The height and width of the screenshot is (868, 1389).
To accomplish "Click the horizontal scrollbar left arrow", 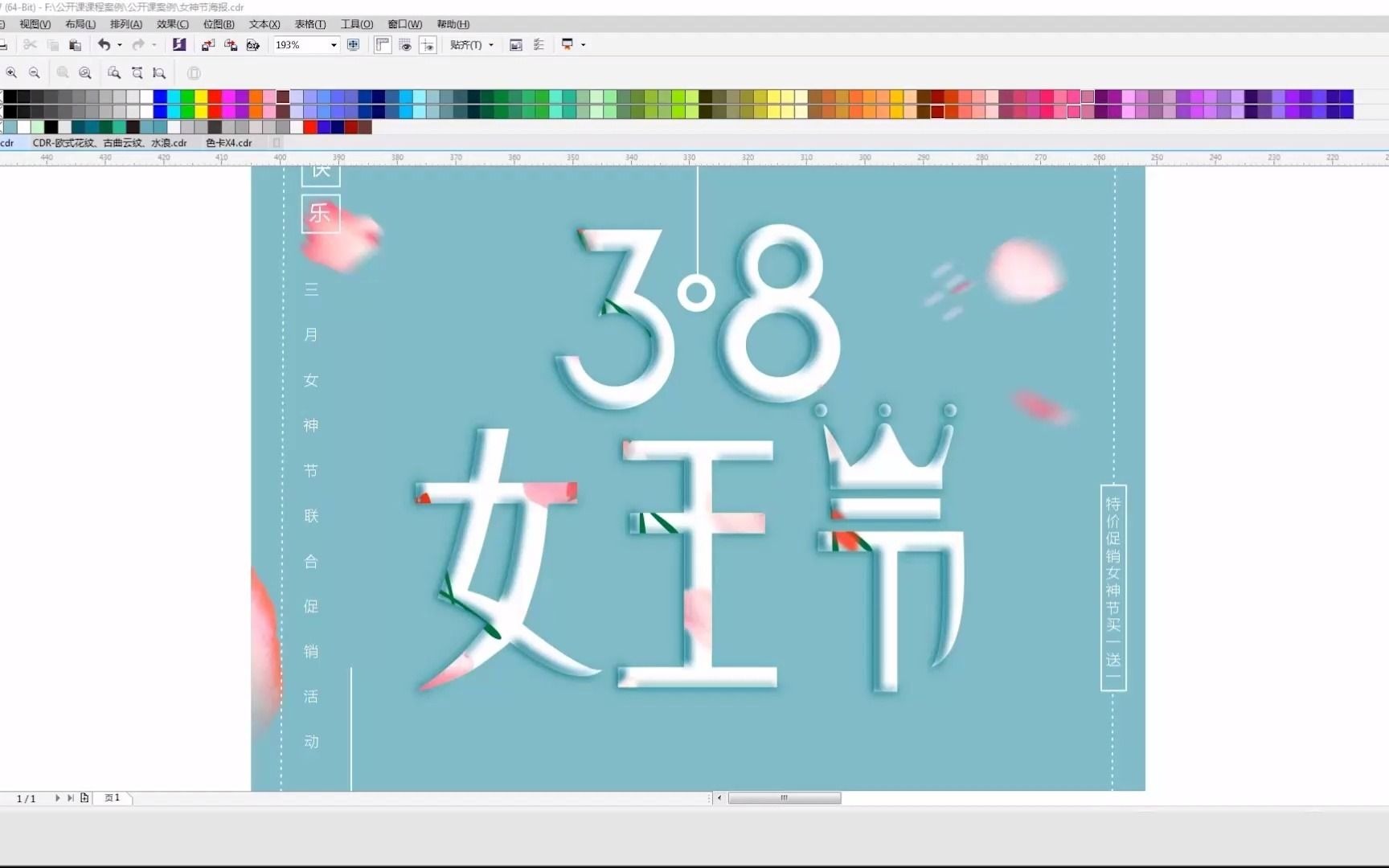I will 719,798.
